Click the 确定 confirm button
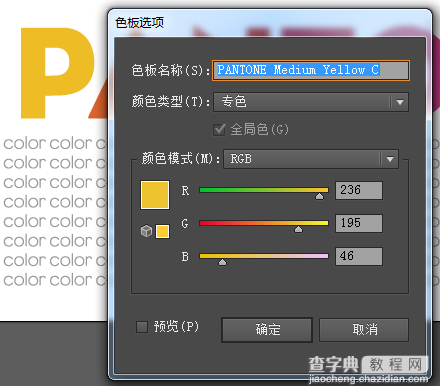The image size is (440, 386). tap(267, 330)
